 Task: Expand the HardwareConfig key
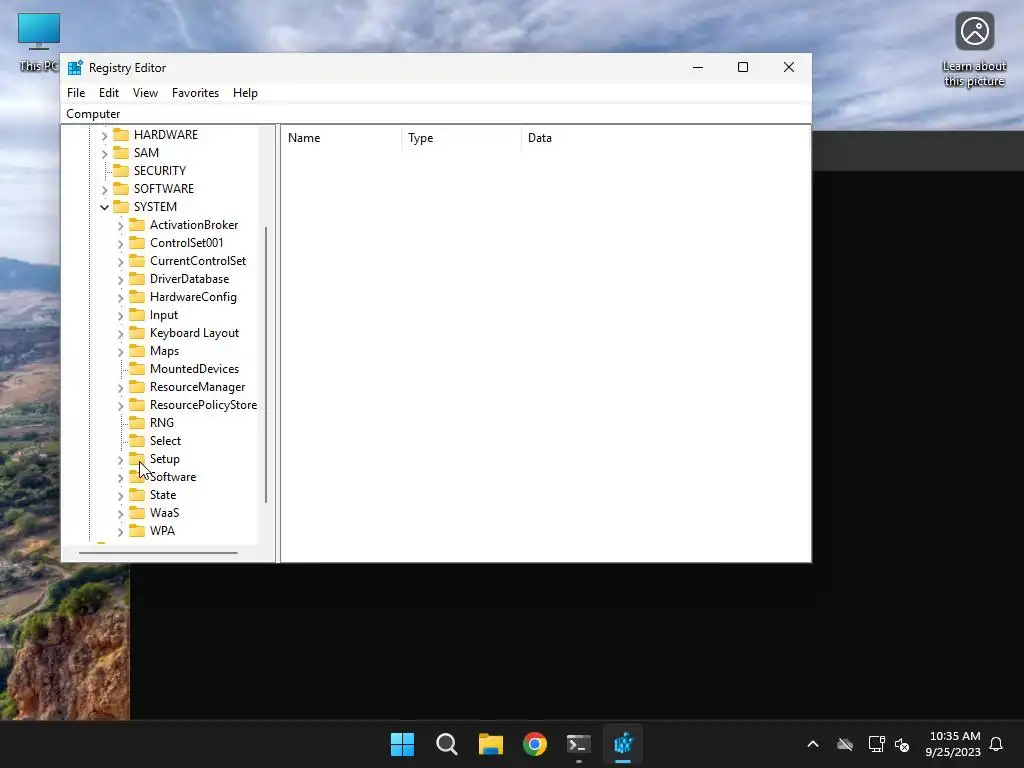coord(120,298)
